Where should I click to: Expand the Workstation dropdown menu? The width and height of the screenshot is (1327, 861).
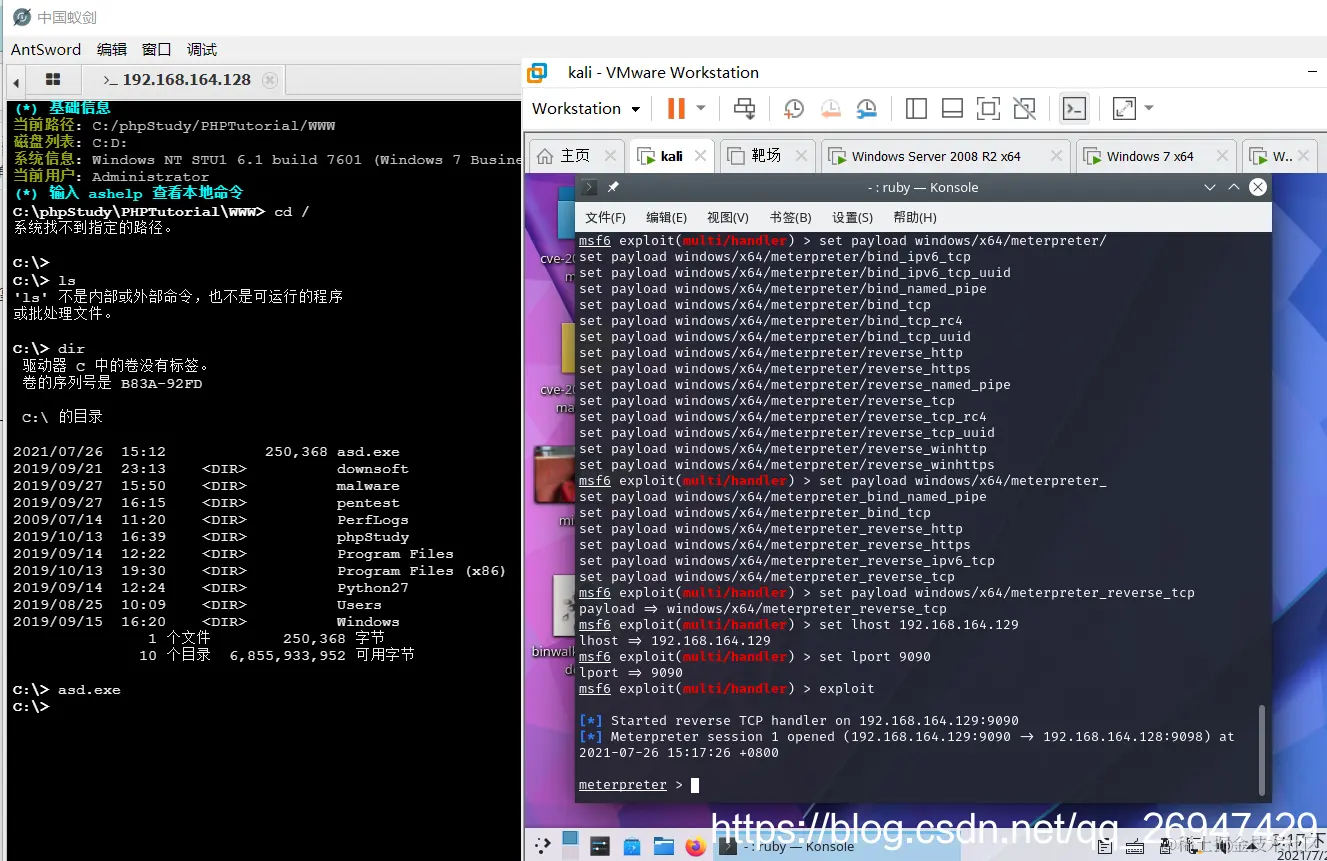(x=586, y=108)
